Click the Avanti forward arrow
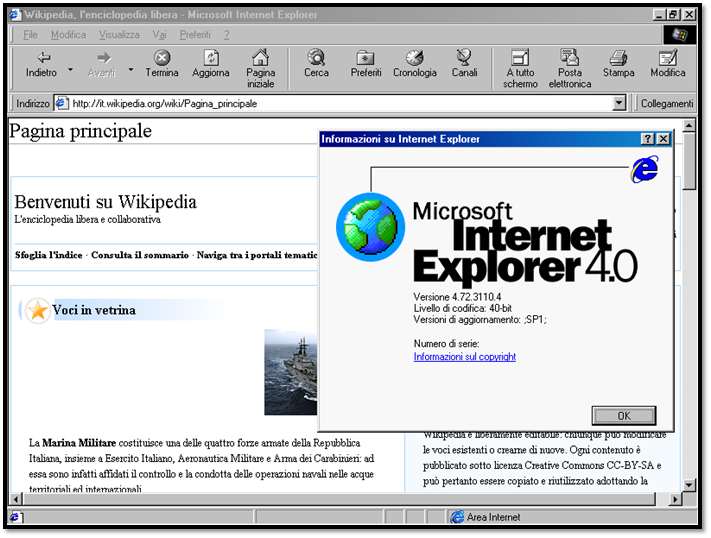Viewport: 711px width, 538px height. coord(102,64)
